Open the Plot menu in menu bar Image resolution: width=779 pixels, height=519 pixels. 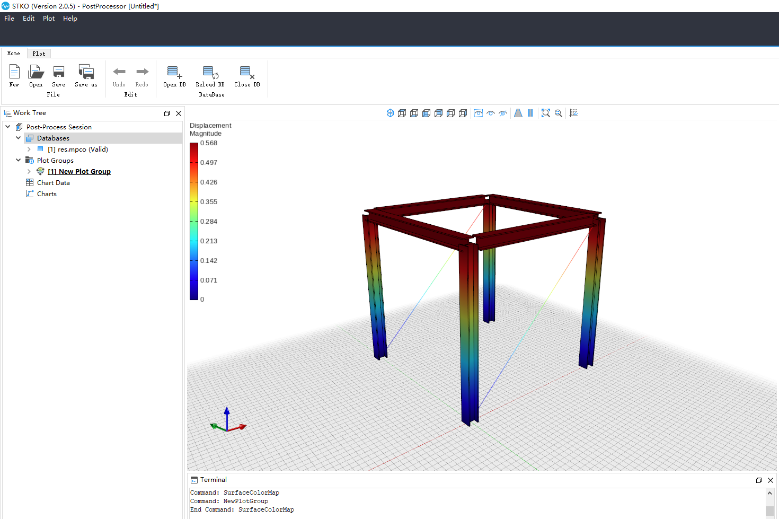point(49,18)
